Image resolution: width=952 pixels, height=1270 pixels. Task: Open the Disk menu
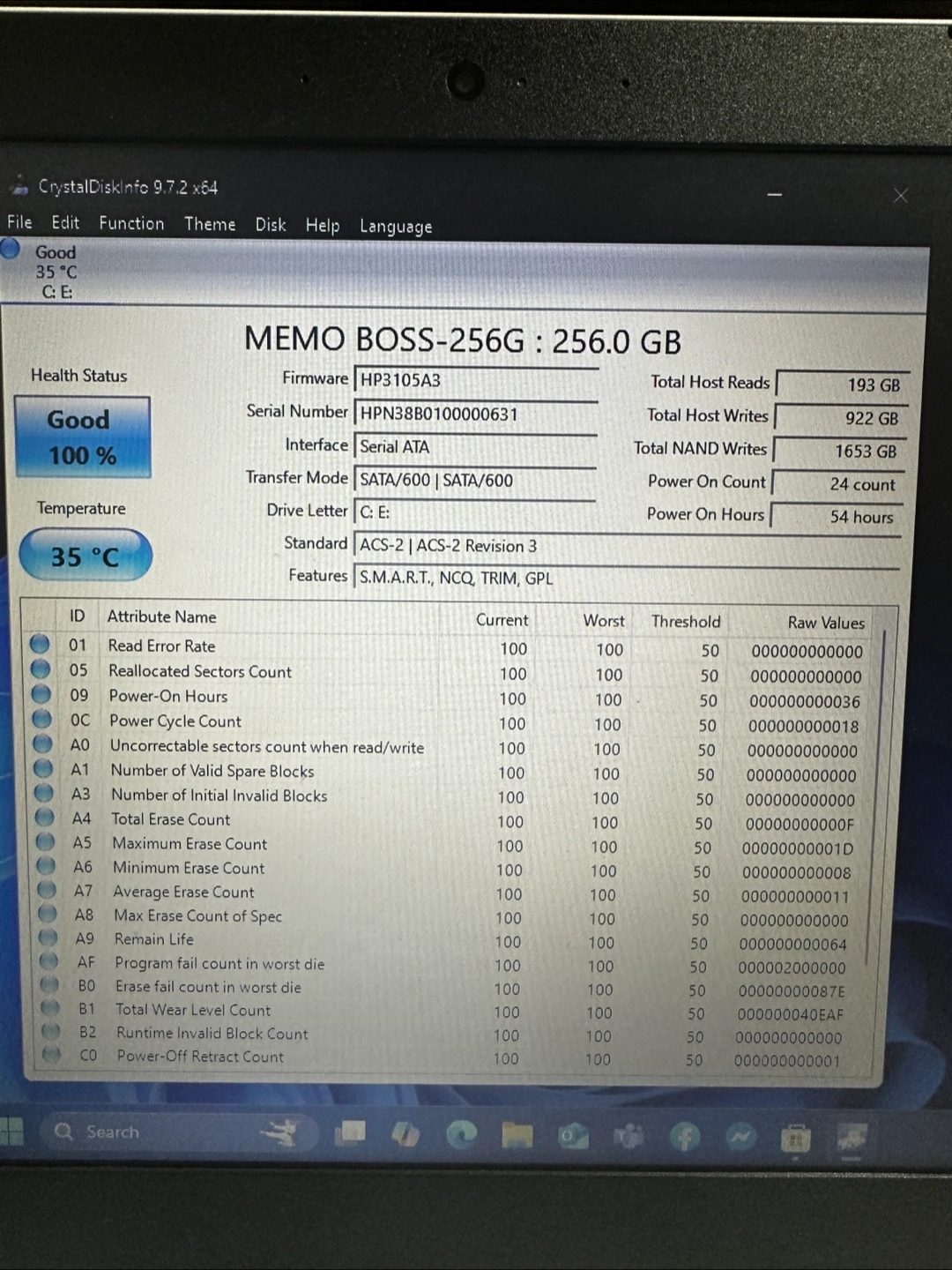pyautogui.click(x=271, y=225)
